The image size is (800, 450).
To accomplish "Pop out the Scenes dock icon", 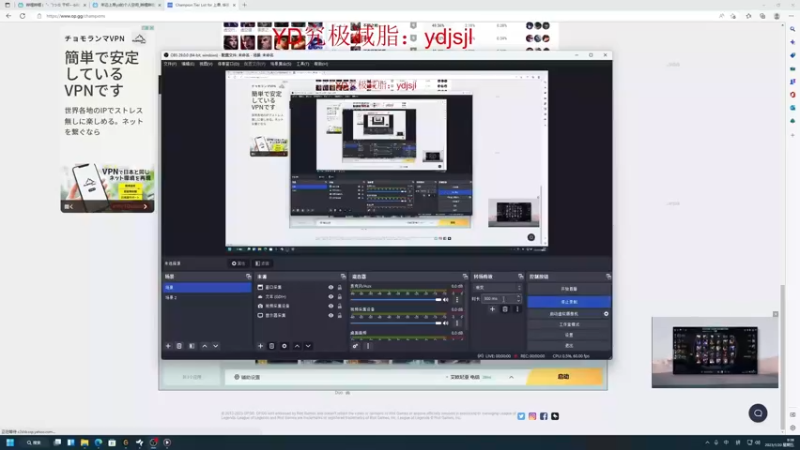I will pos(248,277).
